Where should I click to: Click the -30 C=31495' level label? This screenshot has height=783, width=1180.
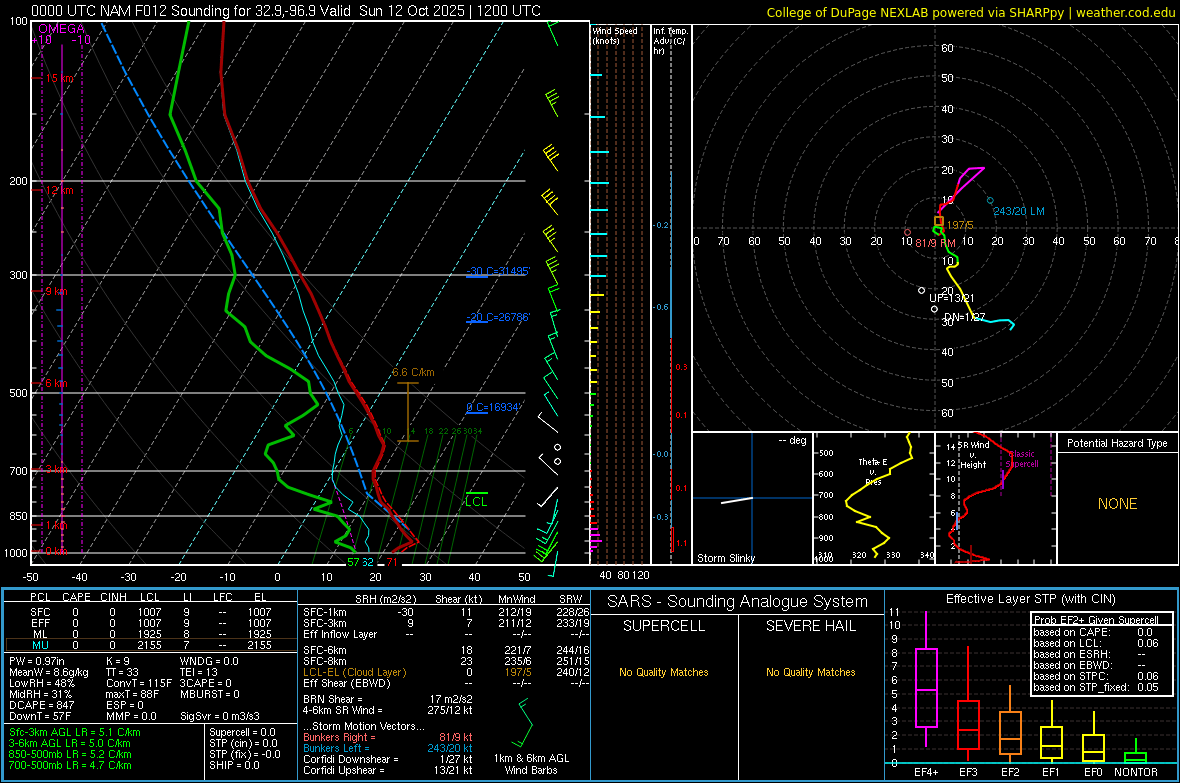(498, 271)
